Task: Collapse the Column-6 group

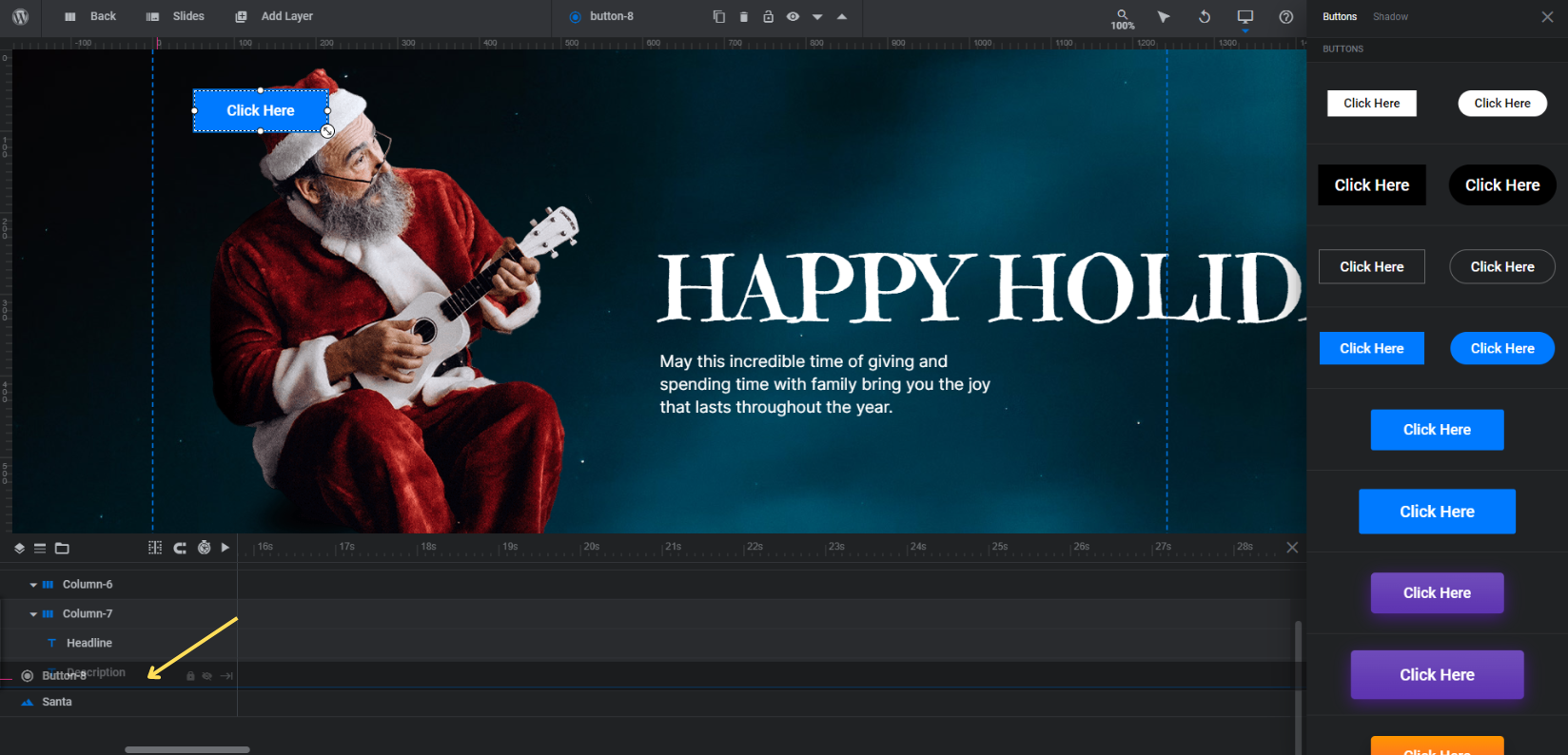Action: (33, 586)
